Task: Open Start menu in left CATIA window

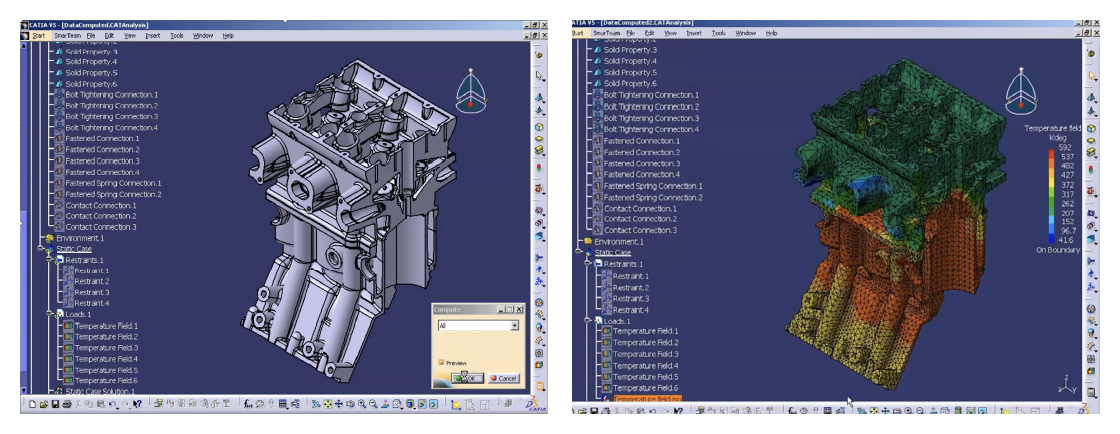Action: click(38, 35)
